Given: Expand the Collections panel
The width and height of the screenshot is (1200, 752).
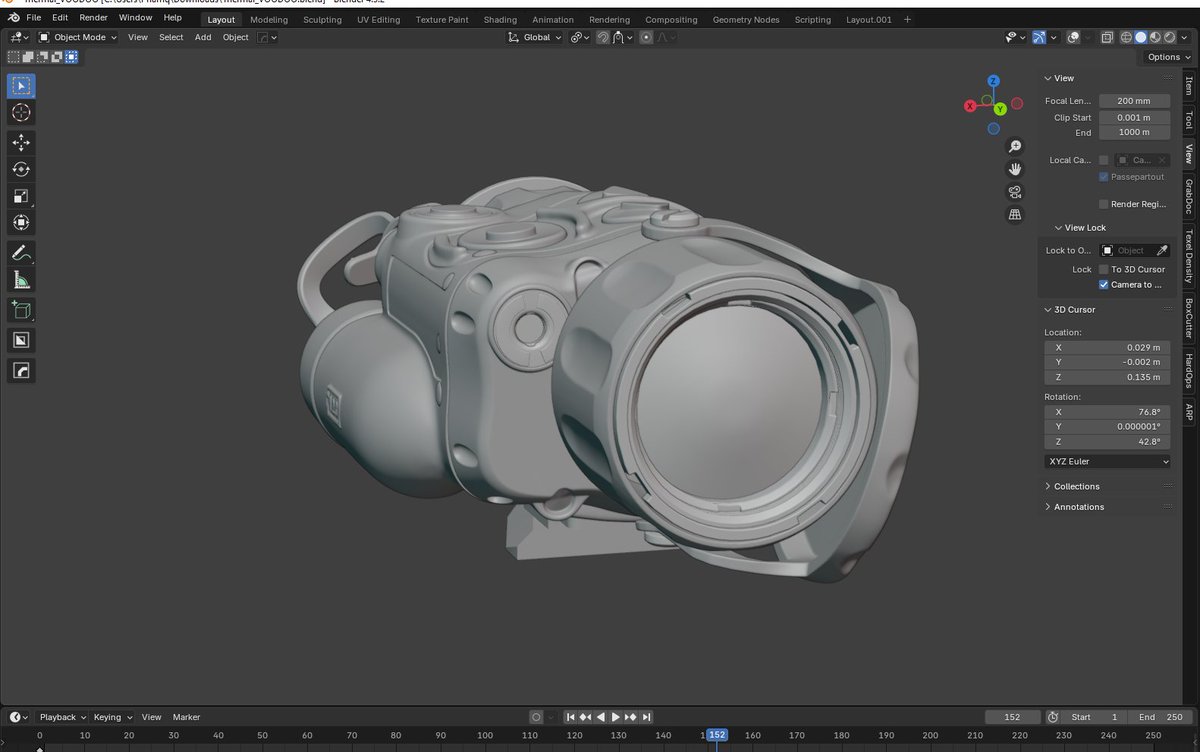Looking at the screenshot, I should click(1076, 486).
